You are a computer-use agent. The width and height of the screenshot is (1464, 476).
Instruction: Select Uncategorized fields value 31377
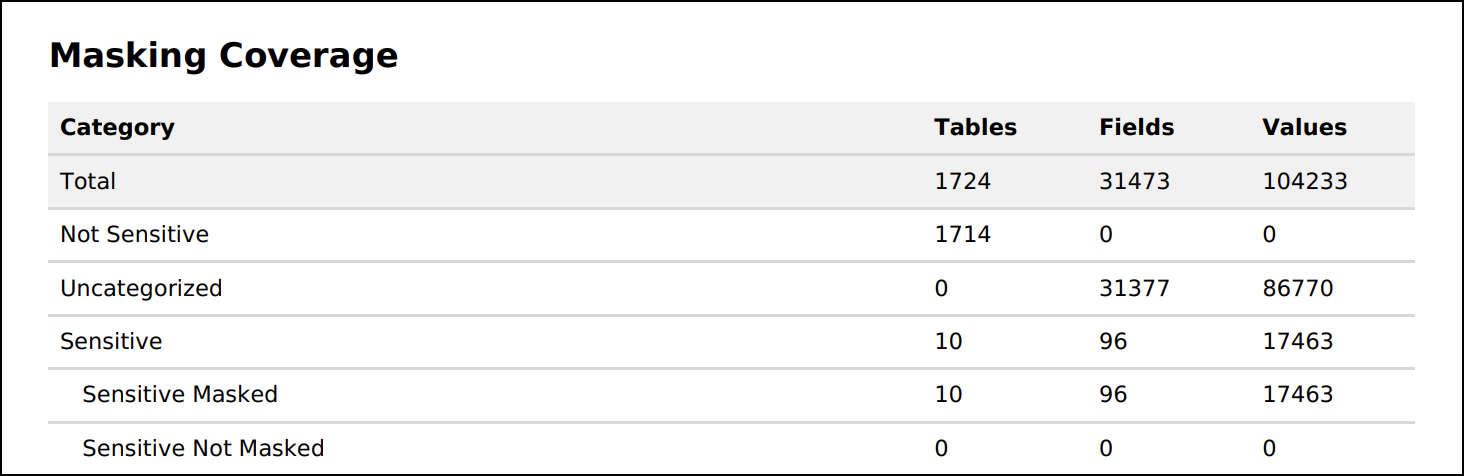click(1134, 289)
